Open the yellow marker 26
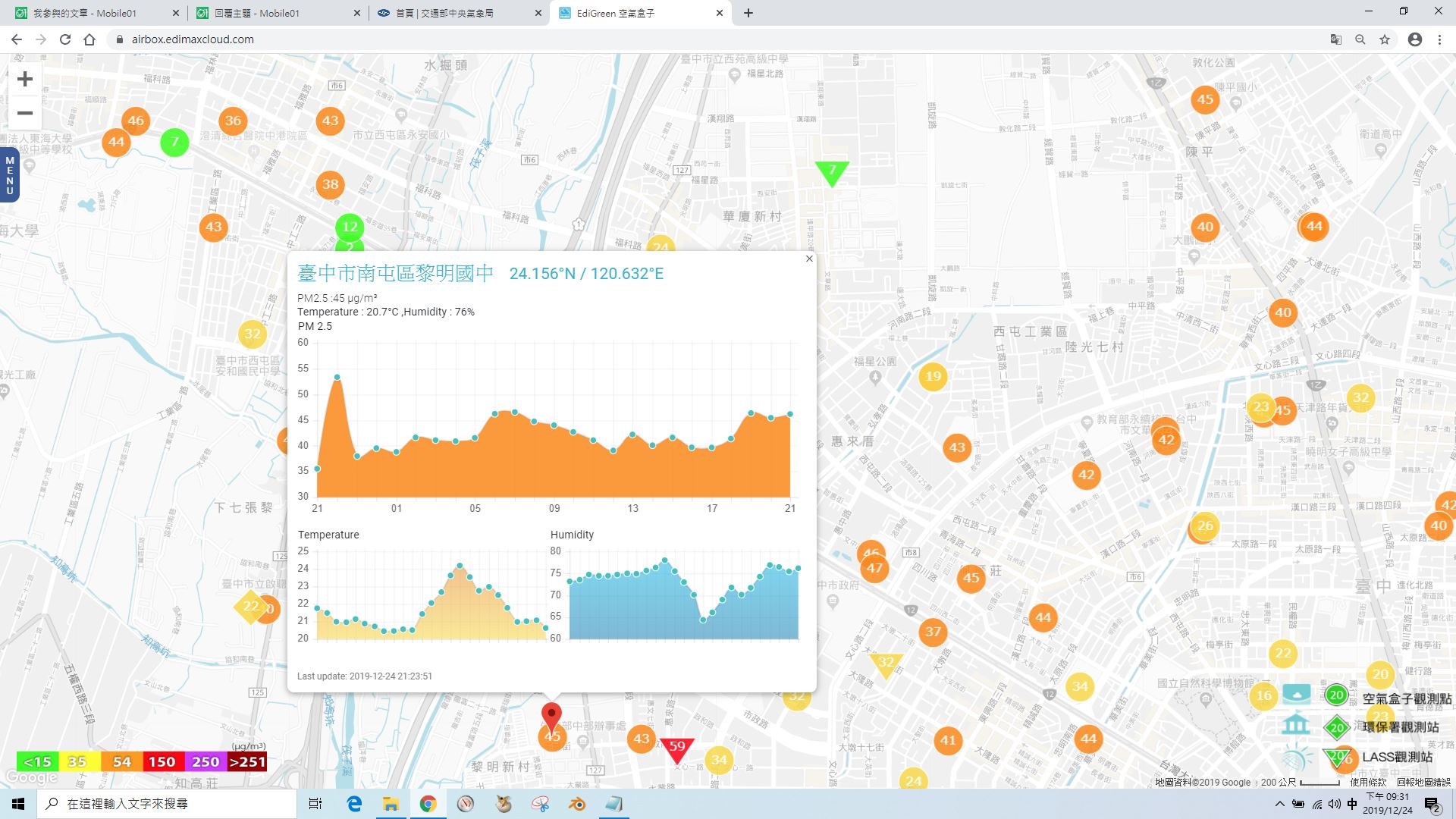1456x819 pixels. tap(1205, 526)
